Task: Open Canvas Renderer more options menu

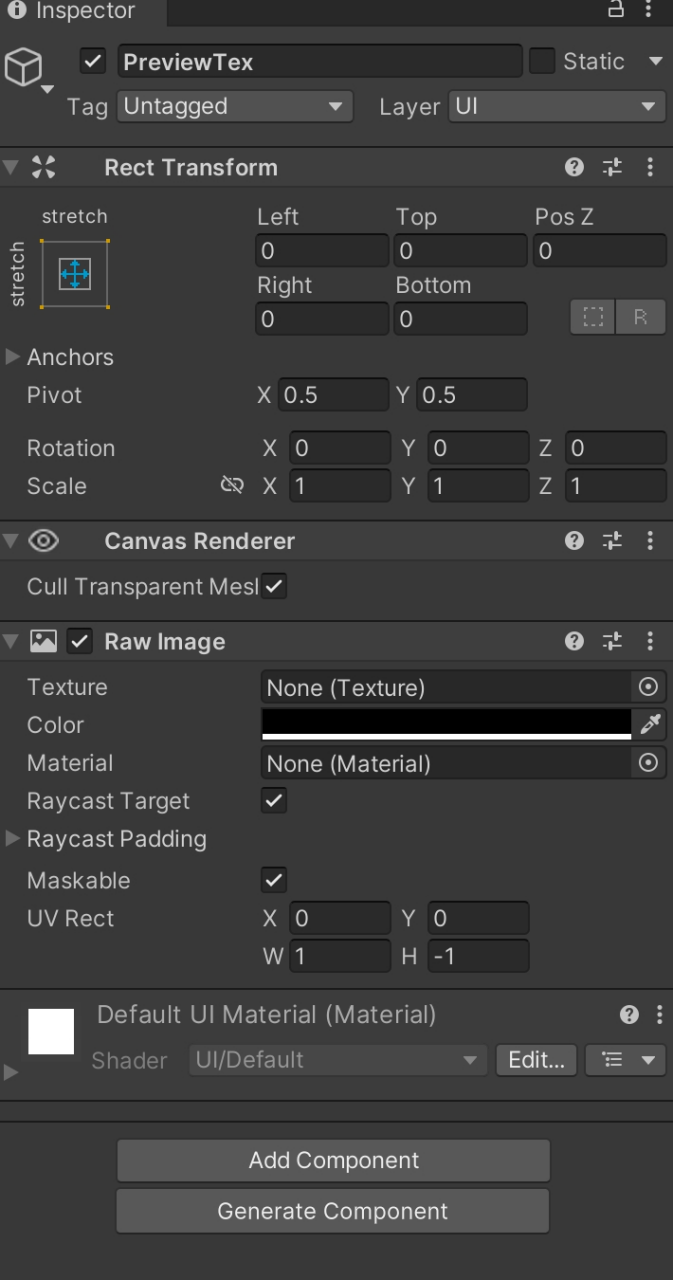Action: click(650, 541)
